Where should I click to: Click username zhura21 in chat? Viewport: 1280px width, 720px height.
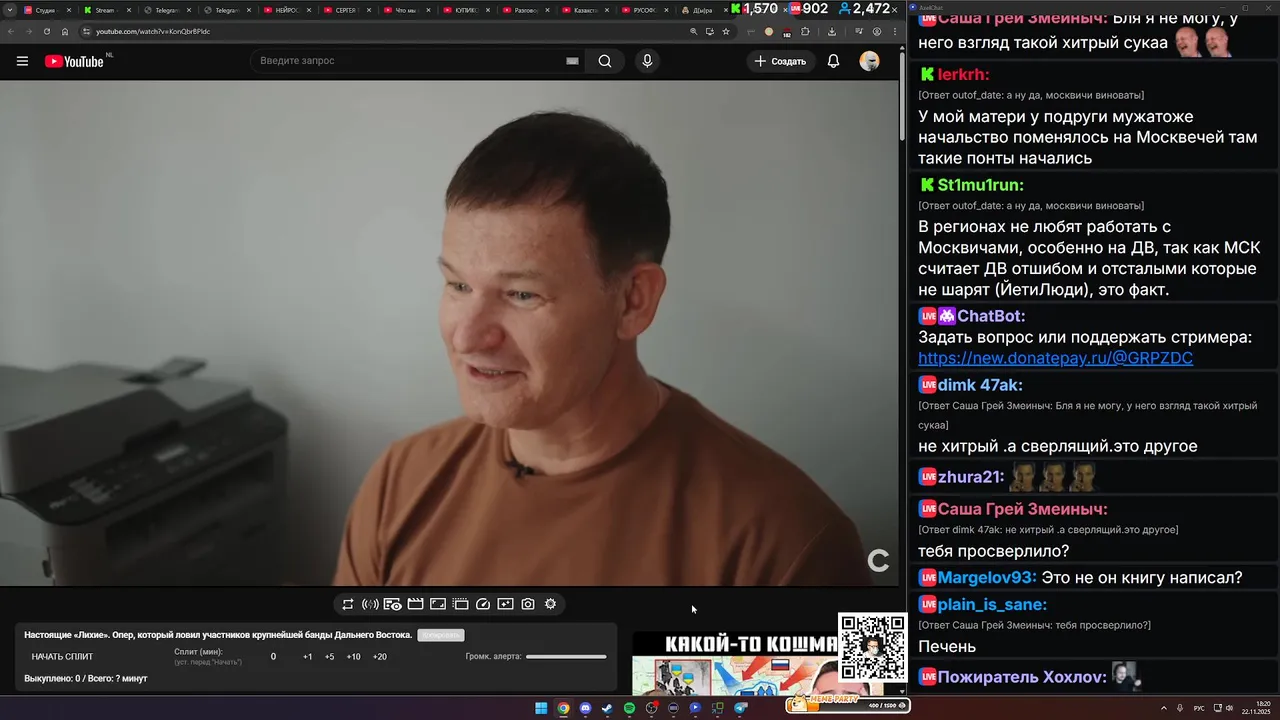971,477
